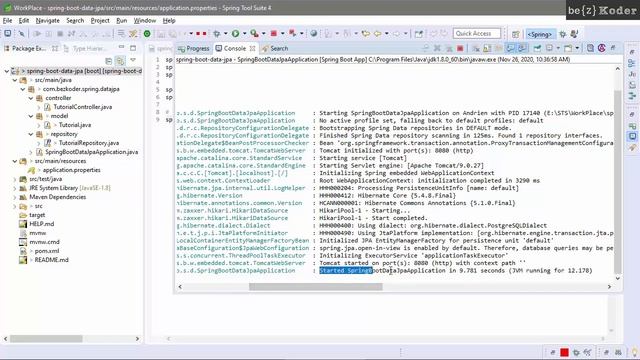This screenshot has width=640, height=360.
Task: Select TutorialRepository.java in the tree
Action: [x=89, y=143]
